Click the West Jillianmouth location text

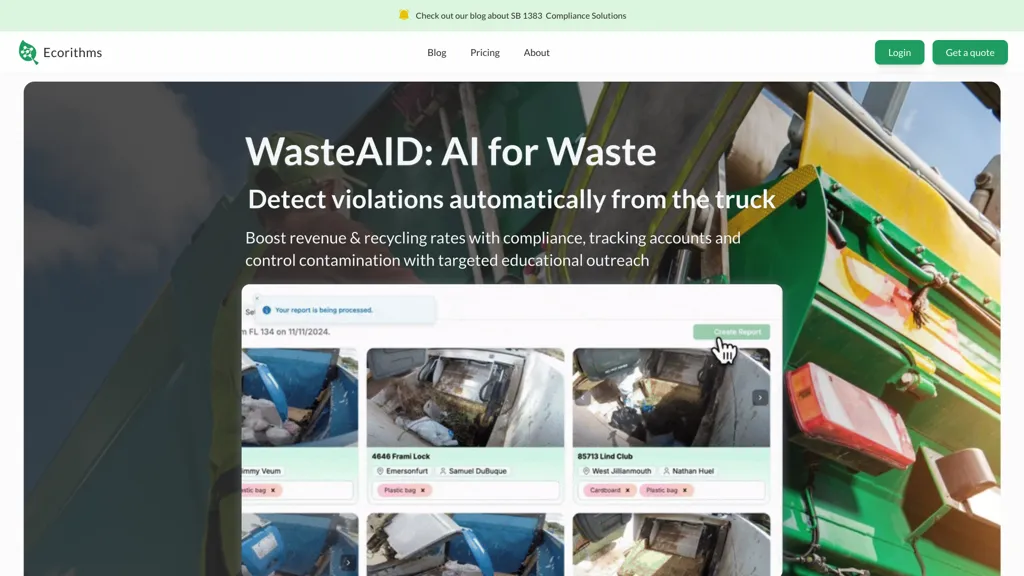pos(621,471)
